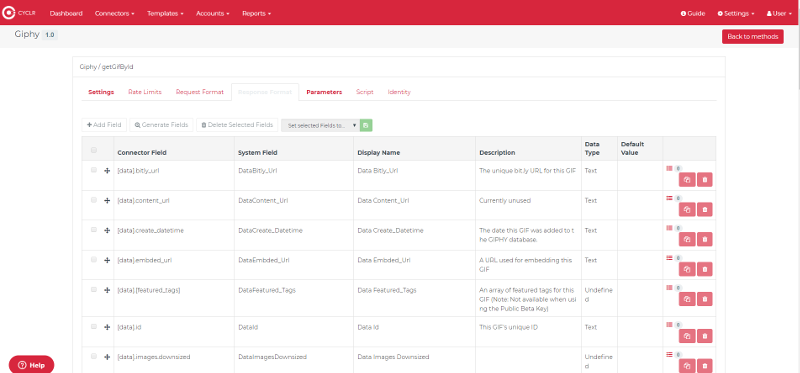Switch to the Script tab
The image size is (800, 373).
365,92
